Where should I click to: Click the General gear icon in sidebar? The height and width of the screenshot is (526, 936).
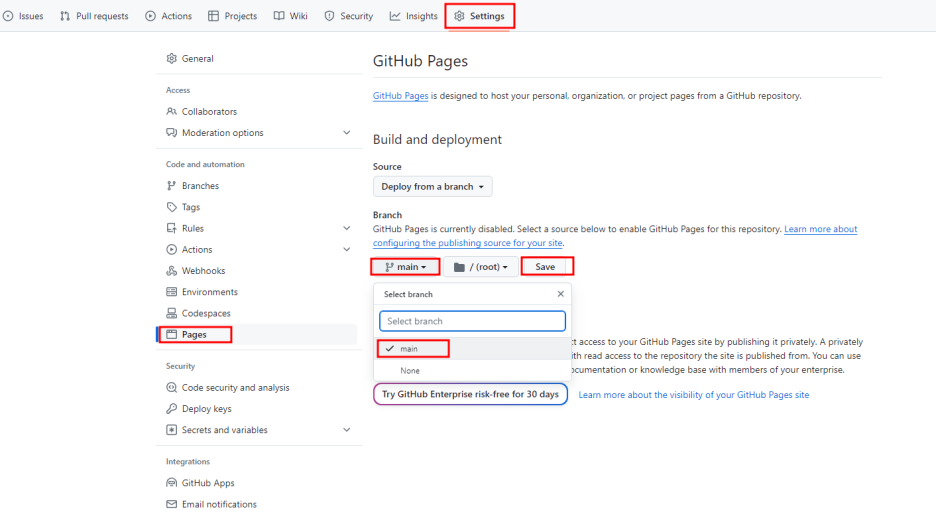(172, 59)
